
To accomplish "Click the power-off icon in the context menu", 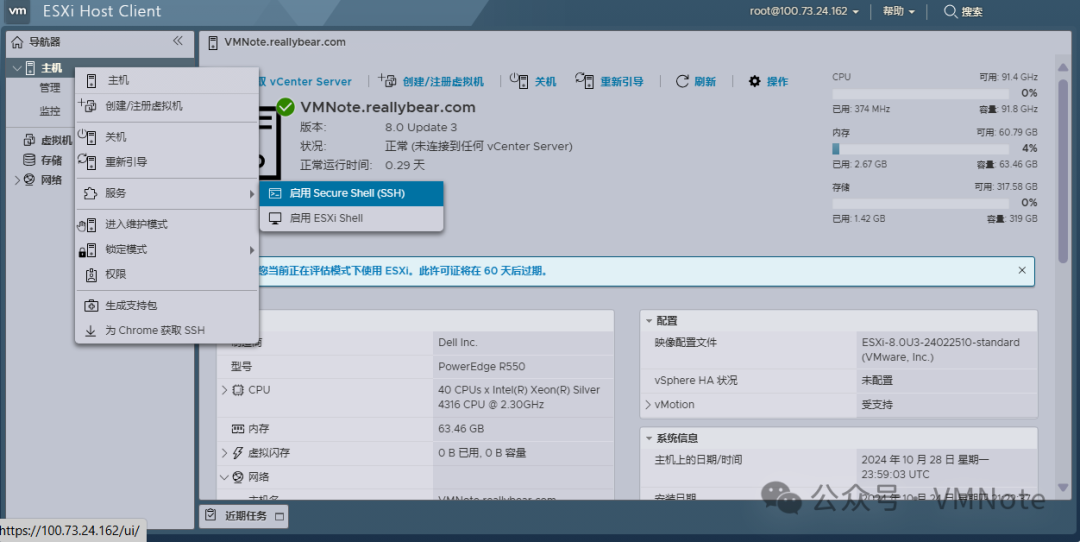I will coord(87,137).
